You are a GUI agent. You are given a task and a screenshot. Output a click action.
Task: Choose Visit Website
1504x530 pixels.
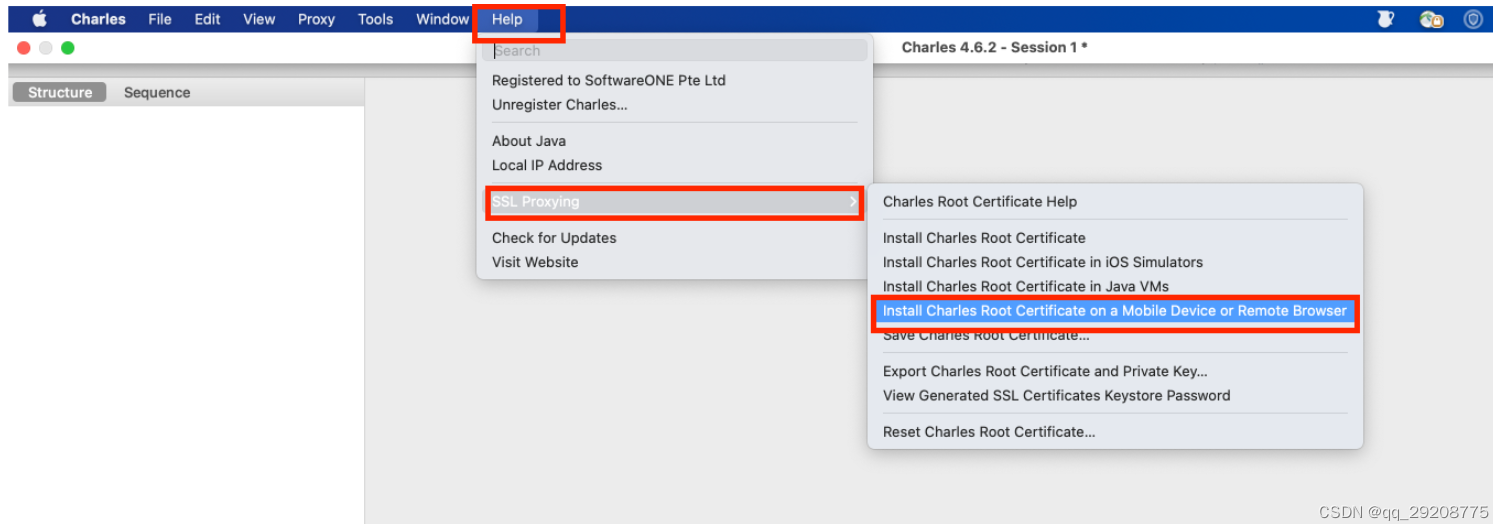click(535, 262)
